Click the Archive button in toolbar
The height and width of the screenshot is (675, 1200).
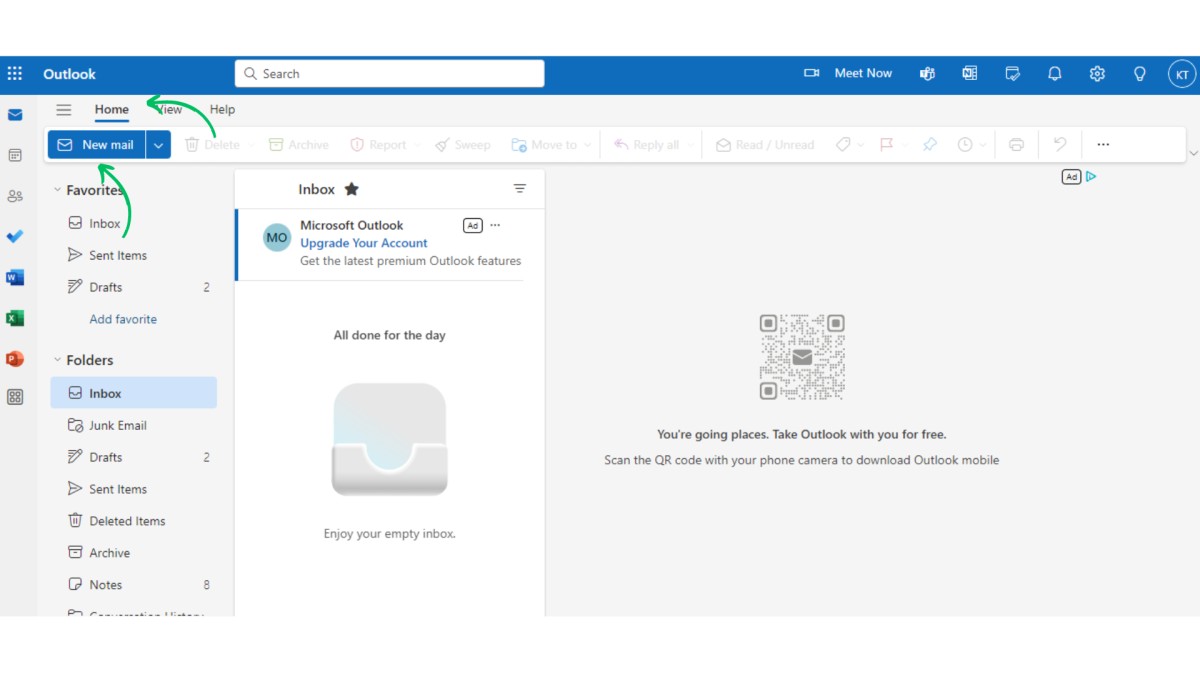click(298, 145)
